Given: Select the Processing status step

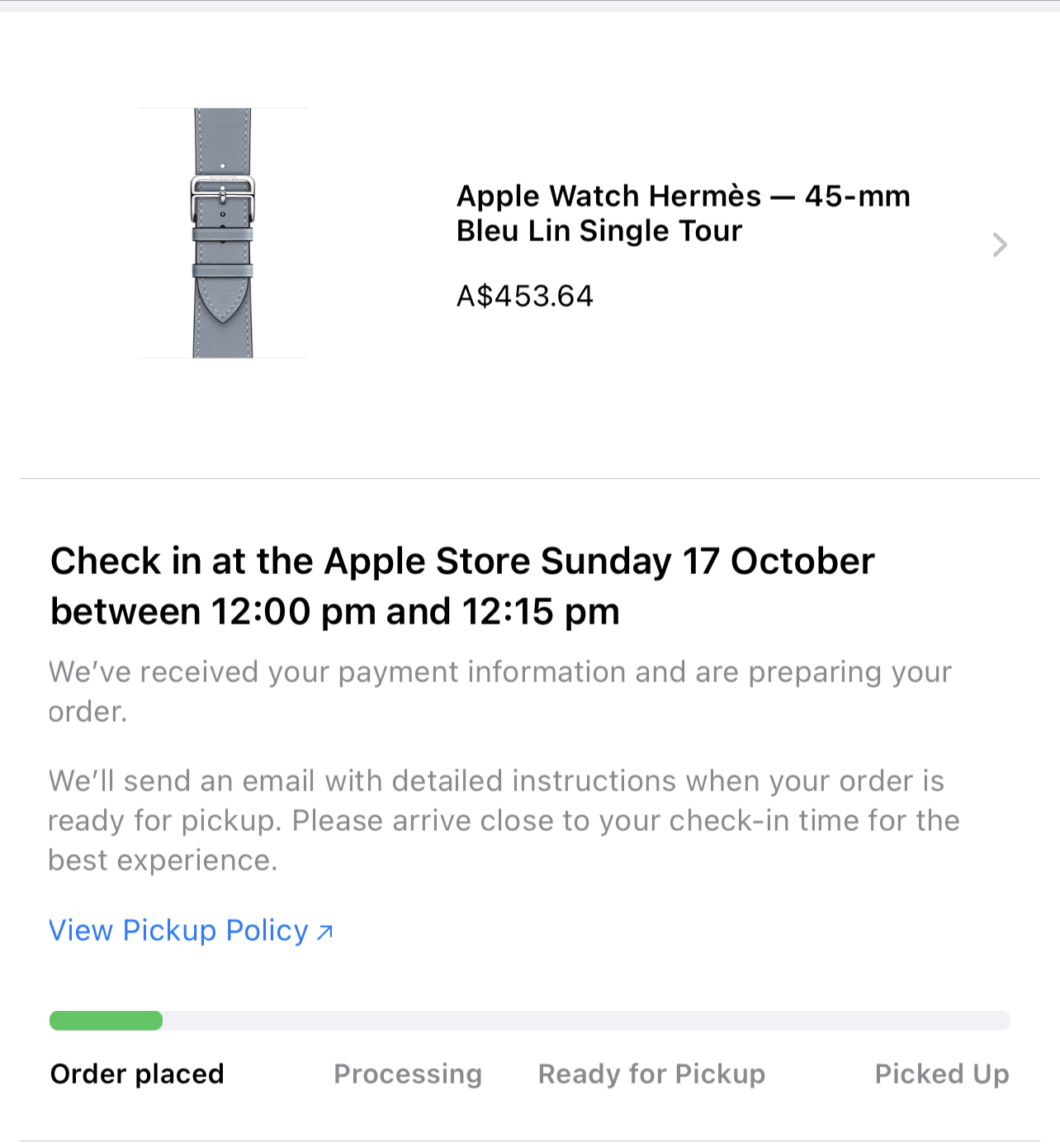Looking at the screenshot, I should pyautogui.click(x=408, y=1074).
